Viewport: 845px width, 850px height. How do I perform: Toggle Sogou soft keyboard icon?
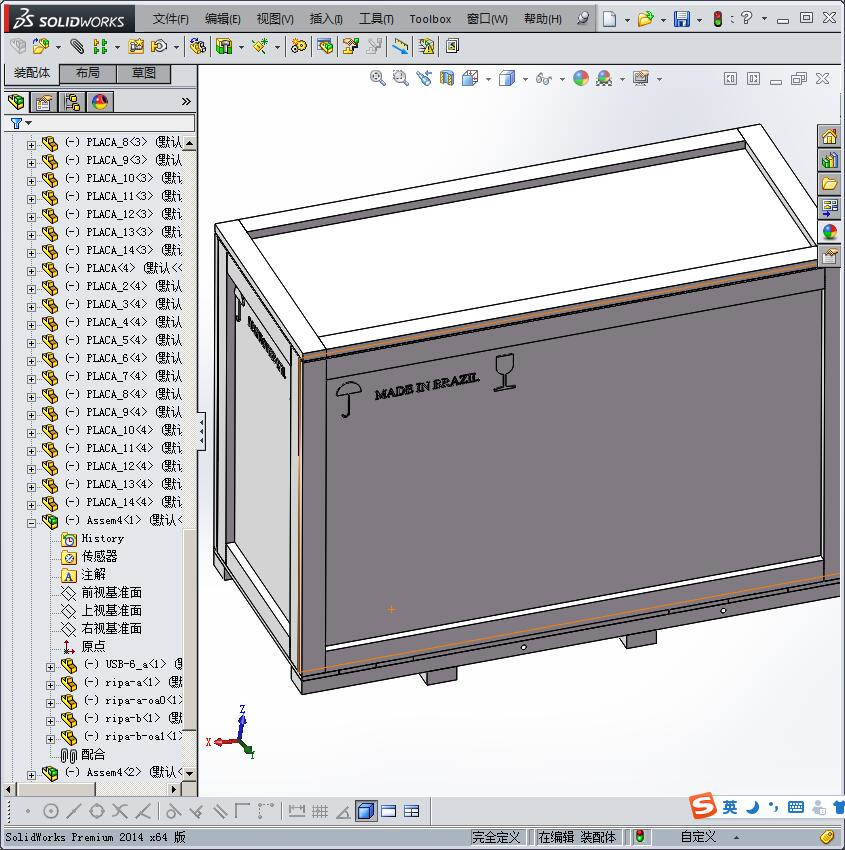click(x=796, y=807)
